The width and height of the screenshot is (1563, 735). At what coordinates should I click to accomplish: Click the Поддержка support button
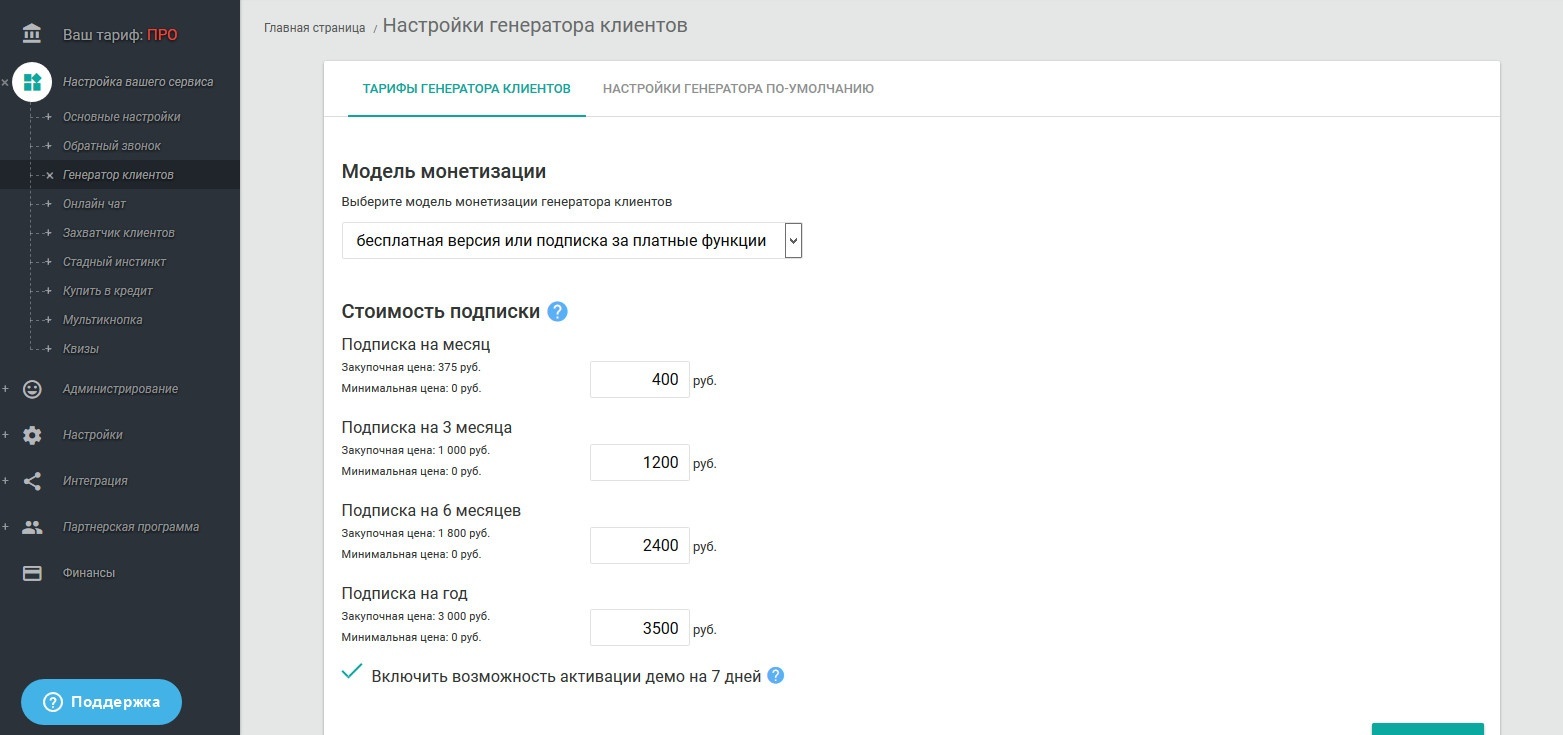tap(101, 702)
